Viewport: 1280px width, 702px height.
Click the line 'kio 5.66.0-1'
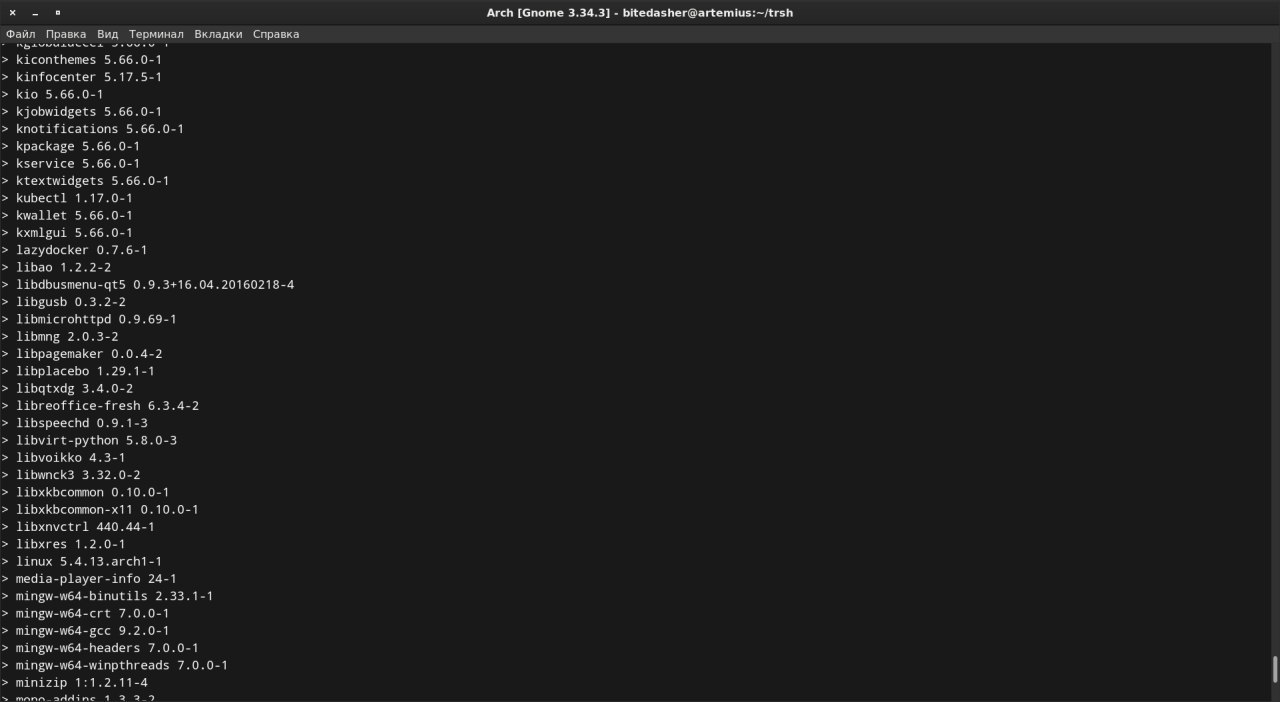pyautogui.click(x=60, y=94)
